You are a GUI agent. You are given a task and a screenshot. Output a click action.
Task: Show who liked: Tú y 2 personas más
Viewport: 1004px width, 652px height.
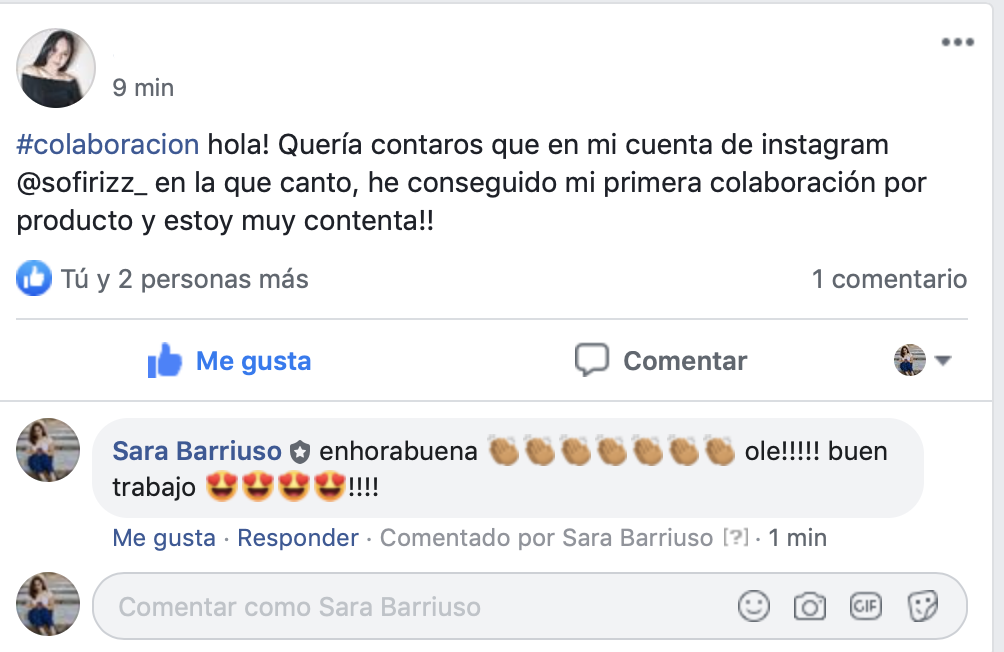tap(184, 279)
